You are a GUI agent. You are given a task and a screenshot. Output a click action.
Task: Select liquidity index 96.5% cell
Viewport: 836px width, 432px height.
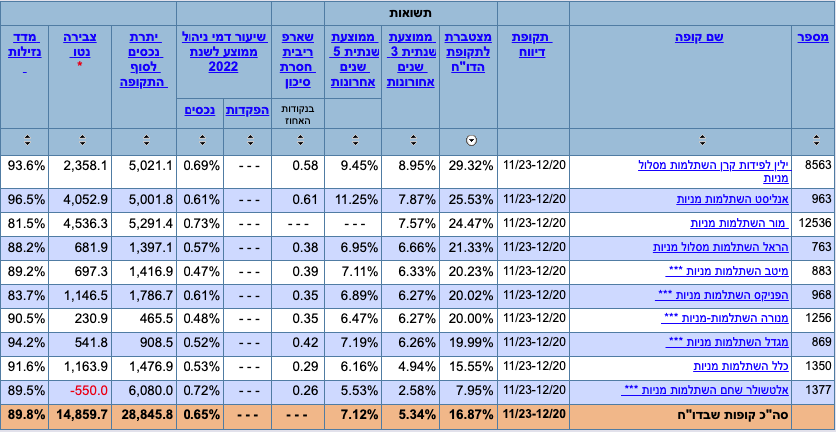point(25,200)
